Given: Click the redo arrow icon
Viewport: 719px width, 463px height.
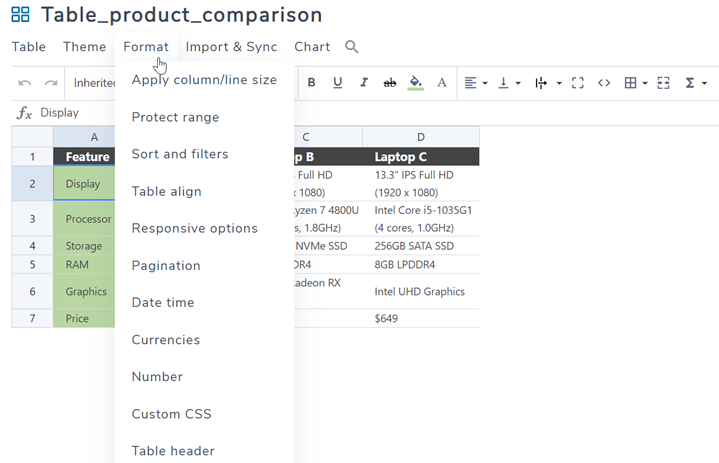Looking at the screenshot, I should (51, 83).
